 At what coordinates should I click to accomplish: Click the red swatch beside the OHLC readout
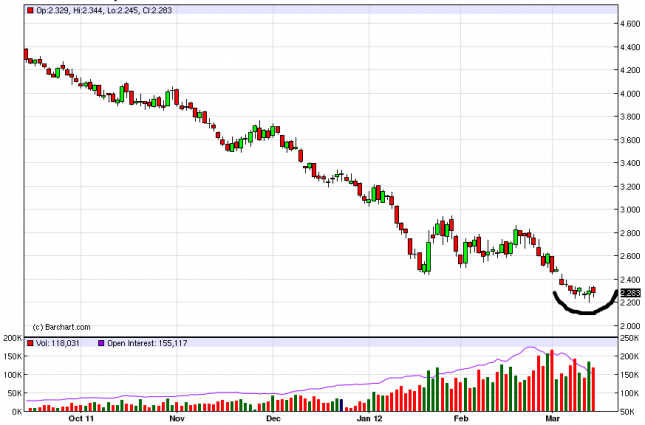coord(29,9)
